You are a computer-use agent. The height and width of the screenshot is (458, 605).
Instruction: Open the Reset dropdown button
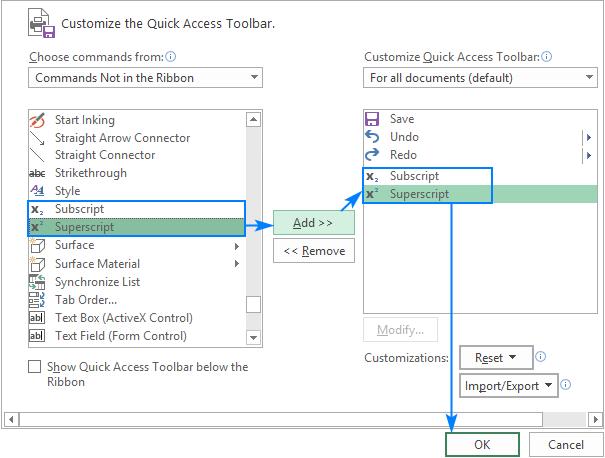coord(494,357)
